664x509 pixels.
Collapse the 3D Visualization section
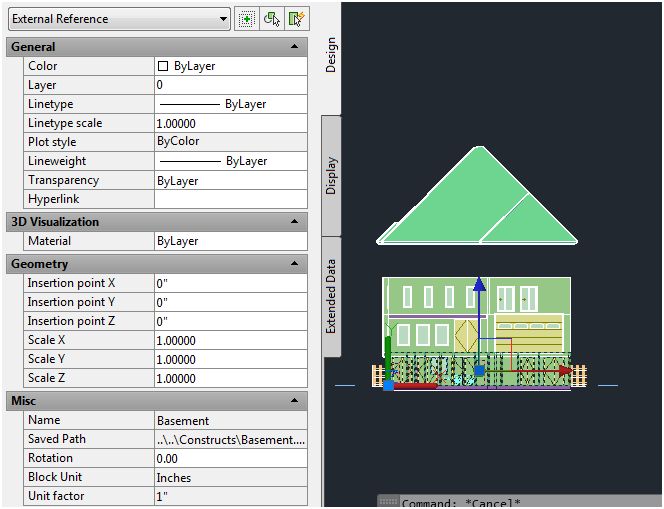coord(294,221)
